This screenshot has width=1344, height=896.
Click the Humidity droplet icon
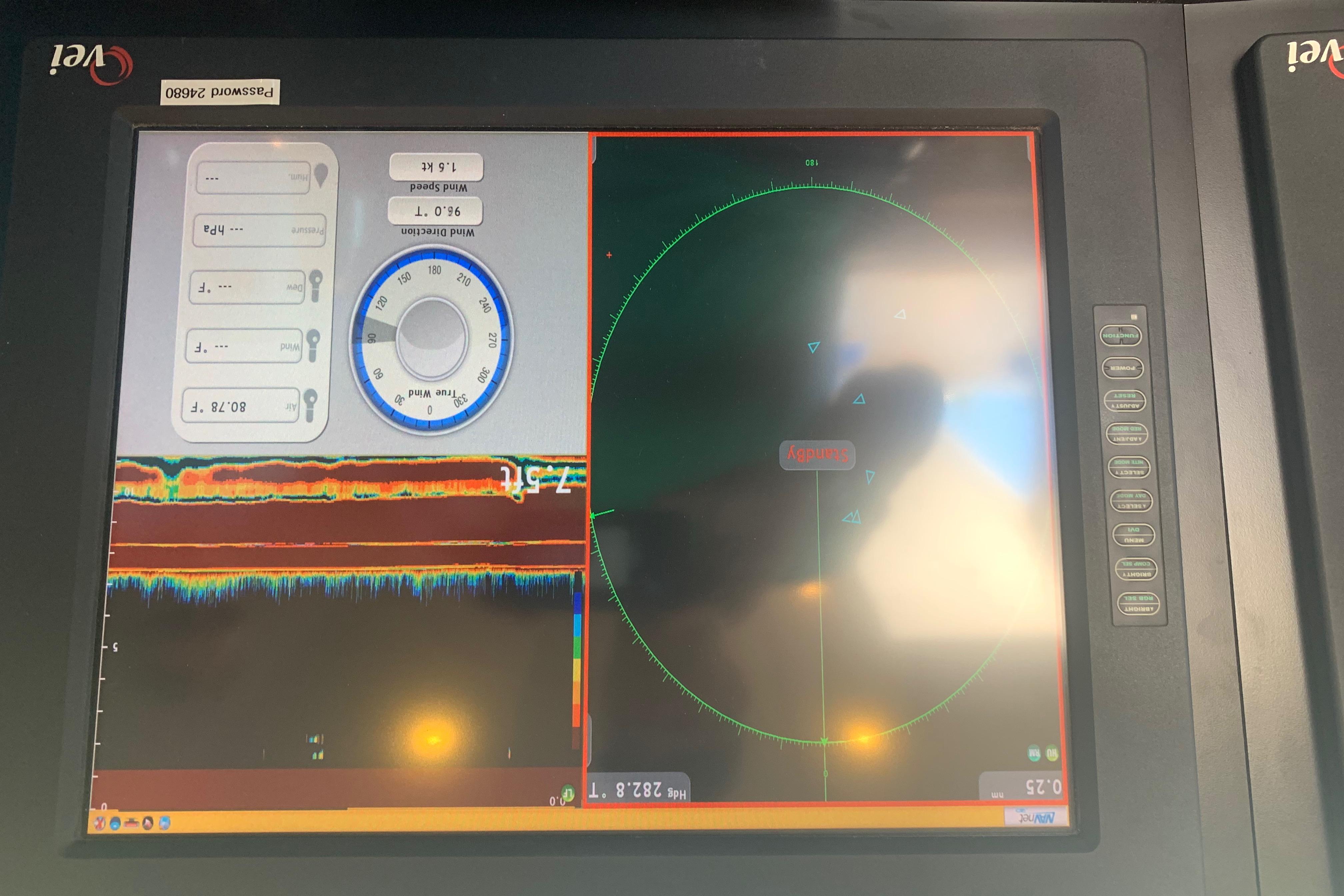321,174
